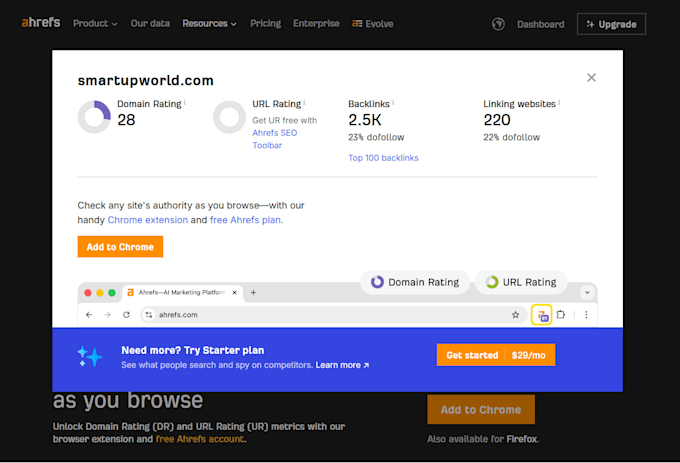The width and height of the screenshot is (680, 463).
Task: Click the background Add to Chrome button
Action: pyautogui.click(x=481, y=409)
